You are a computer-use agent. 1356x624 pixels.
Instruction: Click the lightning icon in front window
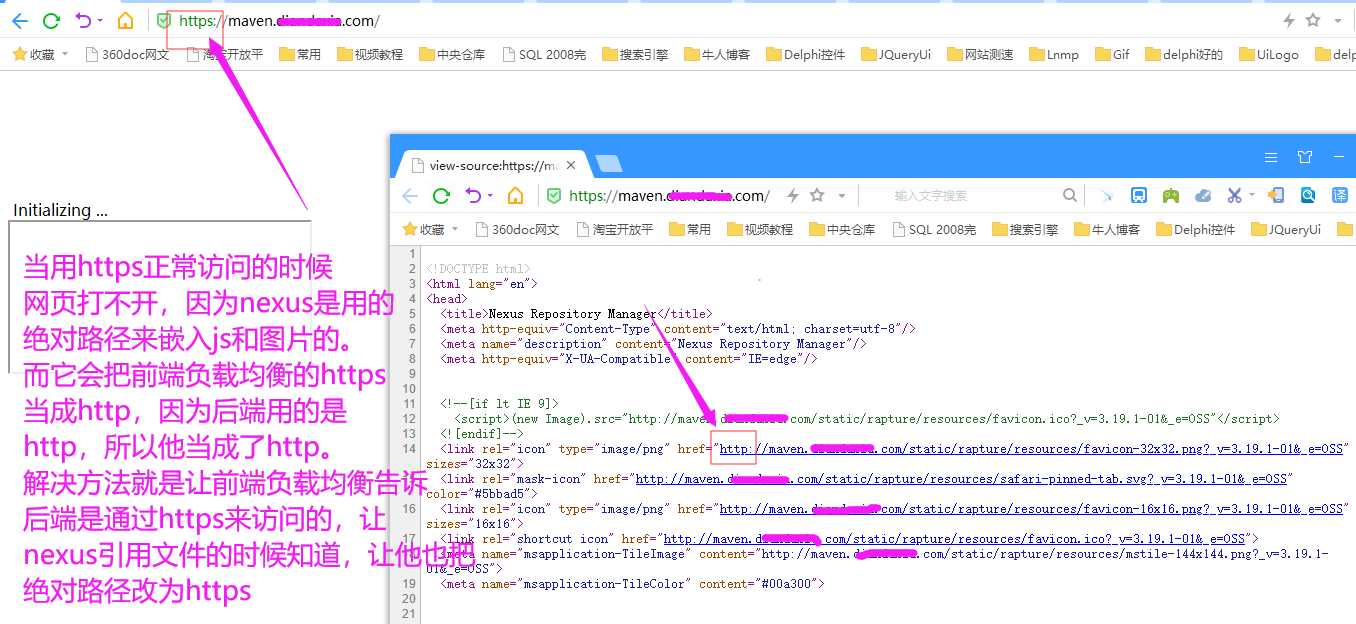click(x=793, y=195)
